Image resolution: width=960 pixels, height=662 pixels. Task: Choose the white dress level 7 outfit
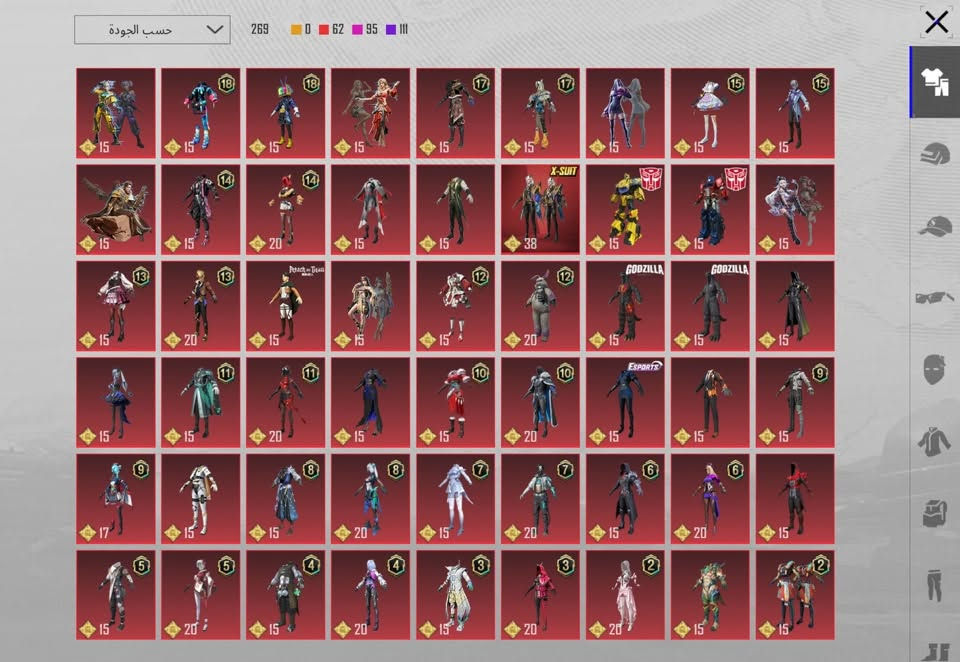(456, 498)
